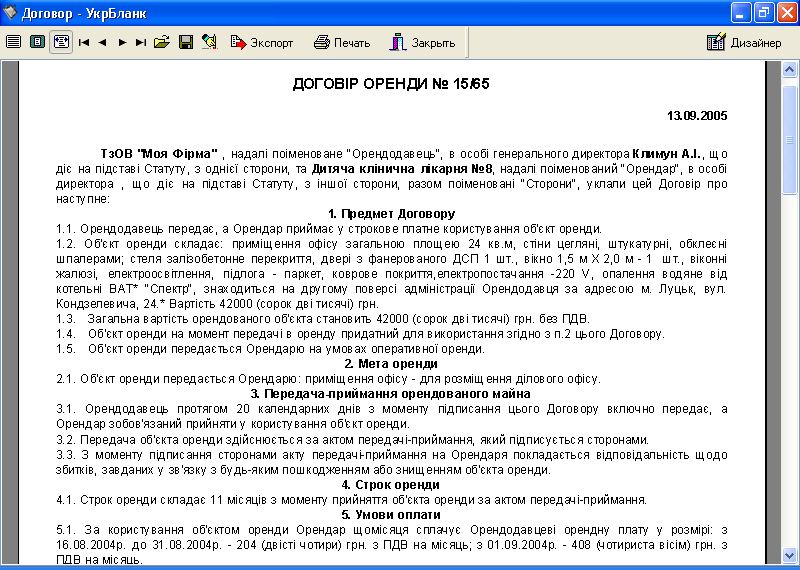Minimize the Договор - УкрБланк window
The image size is (800, 570).
tap(738, 13)
